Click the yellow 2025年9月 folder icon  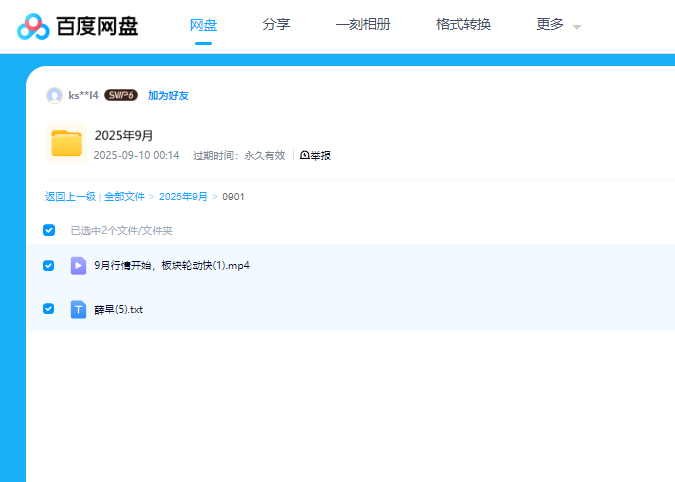click(66, 143)
